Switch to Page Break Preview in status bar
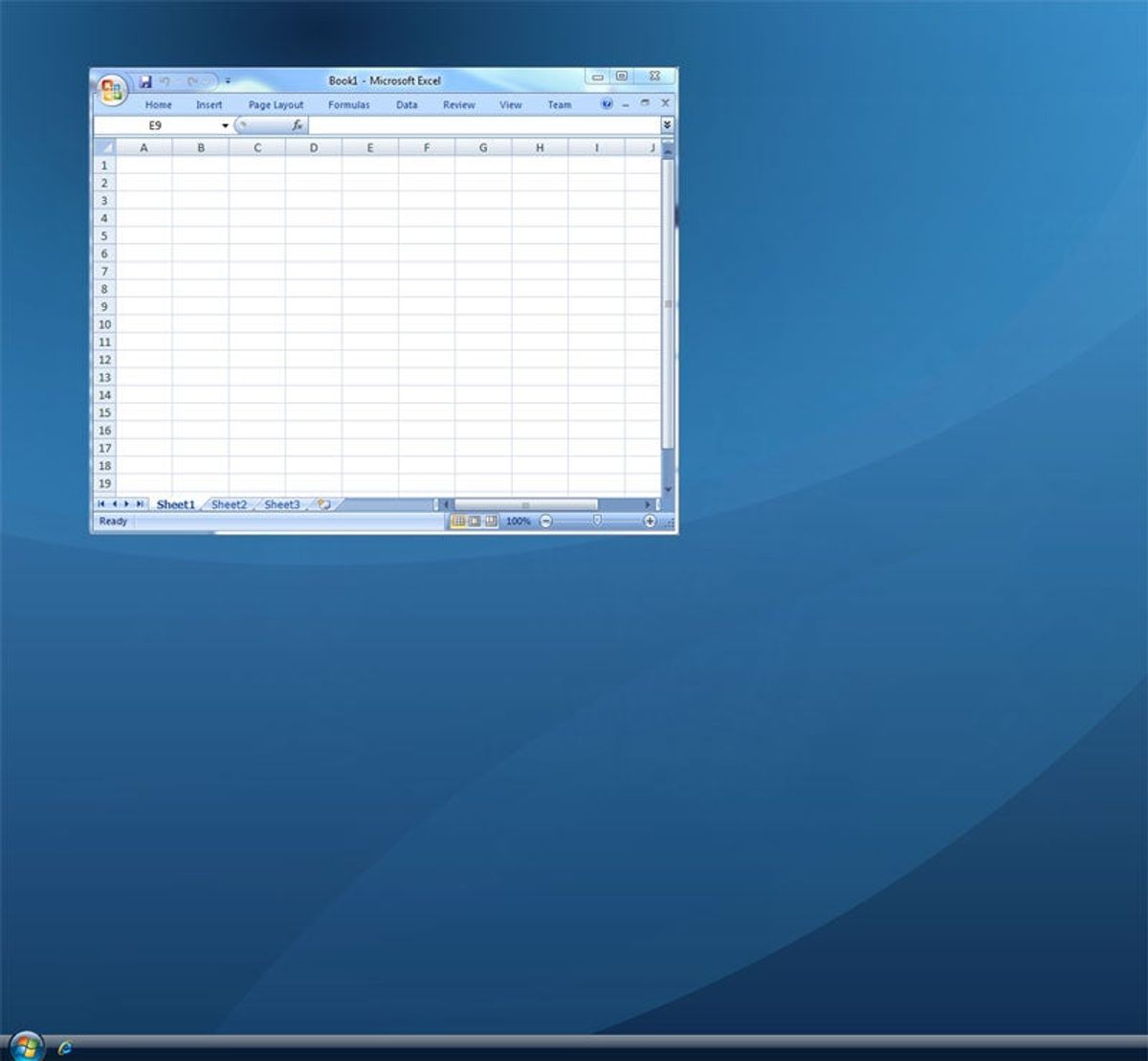The image size is (1148, 1061). 491,521
